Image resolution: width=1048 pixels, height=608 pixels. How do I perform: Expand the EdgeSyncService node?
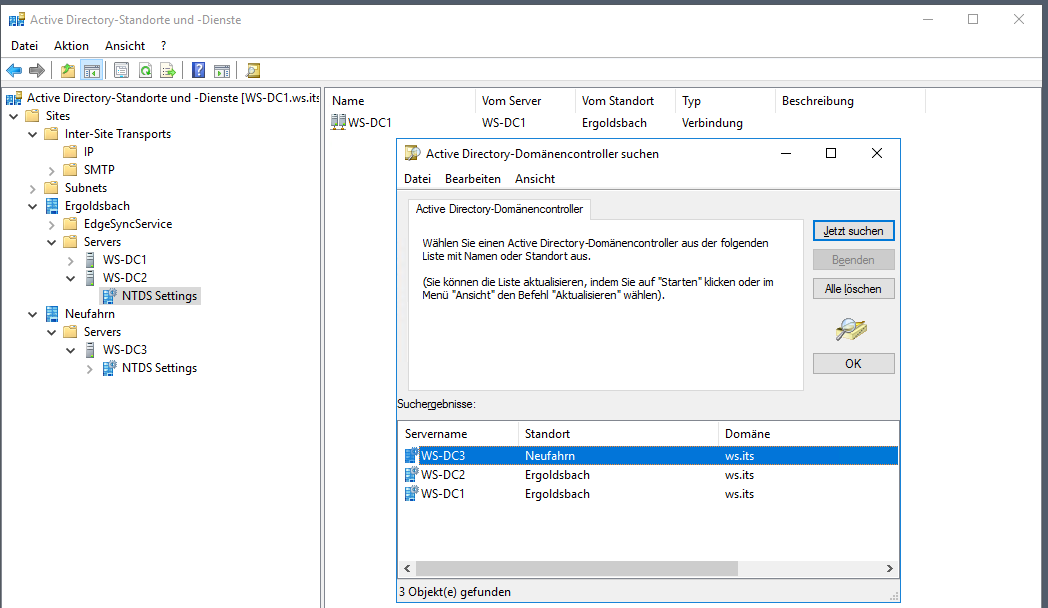pos(51,224)
